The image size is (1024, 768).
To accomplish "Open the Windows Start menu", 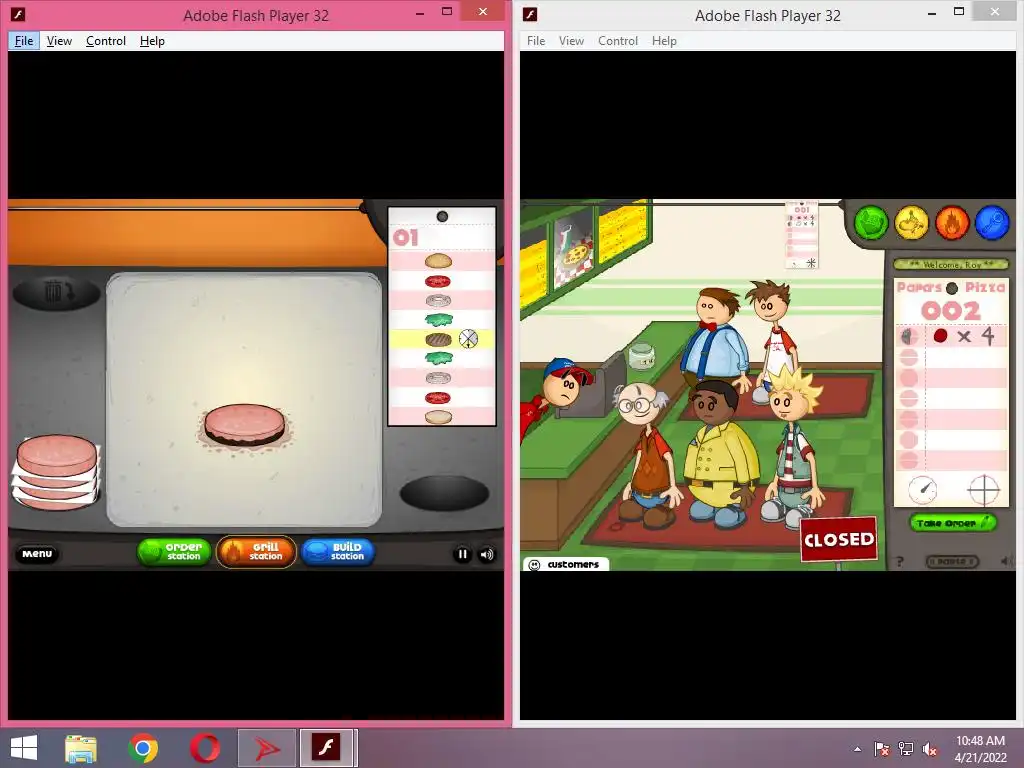I will 24,748.
